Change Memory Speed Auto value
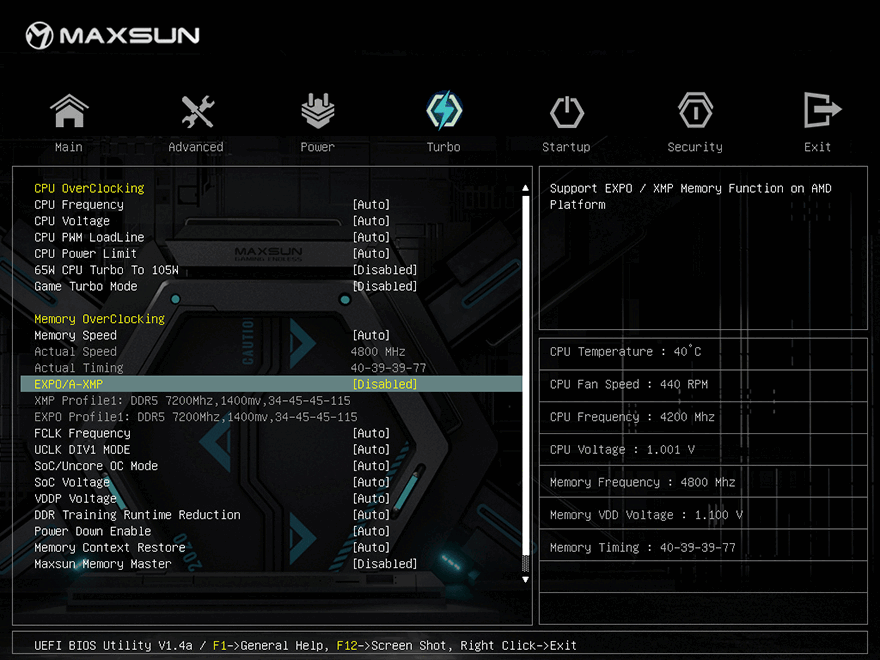 [x=371, y=336]
